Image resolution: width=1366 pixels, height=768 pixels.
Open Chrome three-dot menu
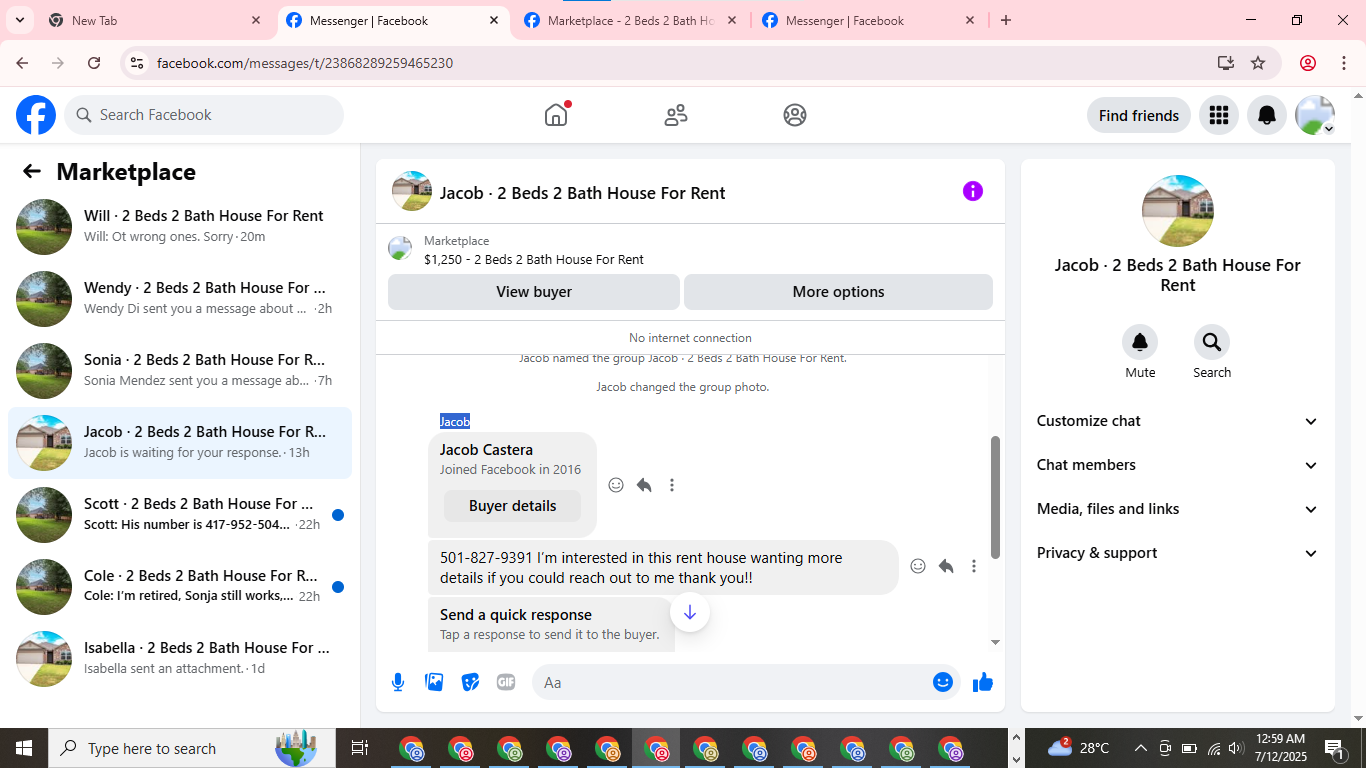coord(1343,63)
